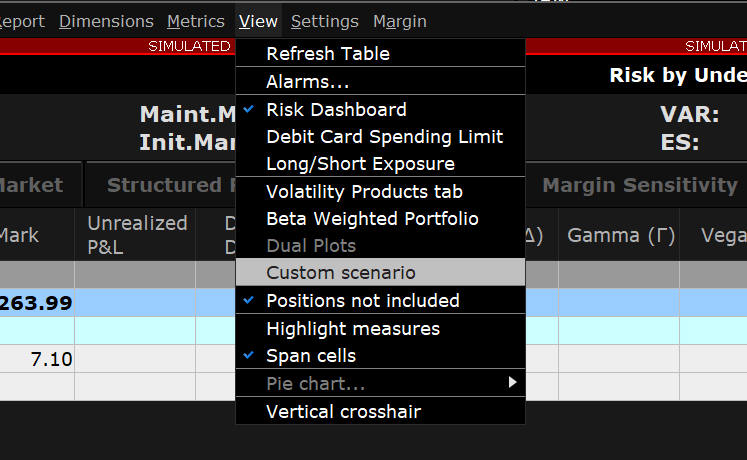Choose Alarms... menu entry
Viewport: 747px width, 460px height.
pyautogui.click(x=307, y=82)
